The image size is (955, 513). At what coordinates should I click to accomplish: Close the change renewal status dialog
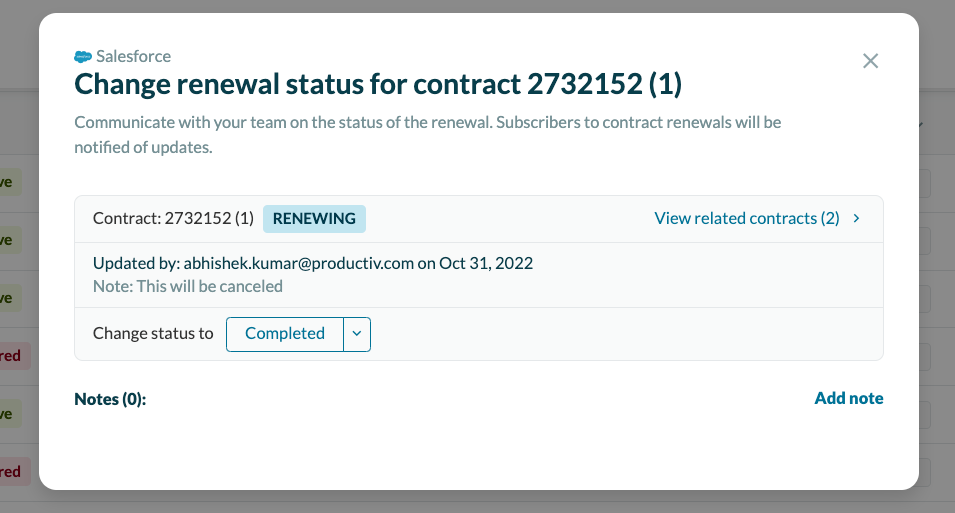coord(870,61)
